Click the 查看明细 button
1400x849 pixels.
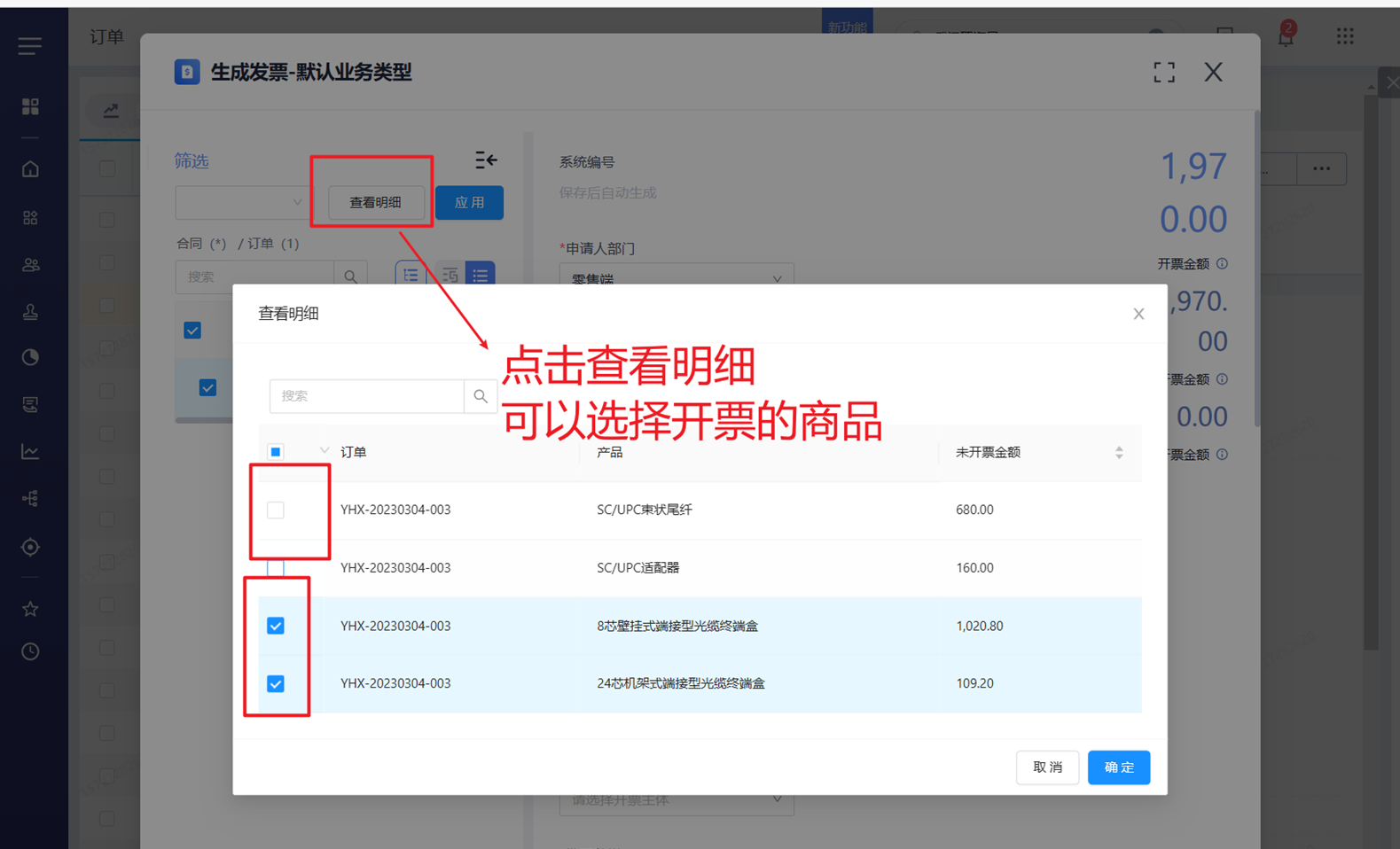point(375,203)
